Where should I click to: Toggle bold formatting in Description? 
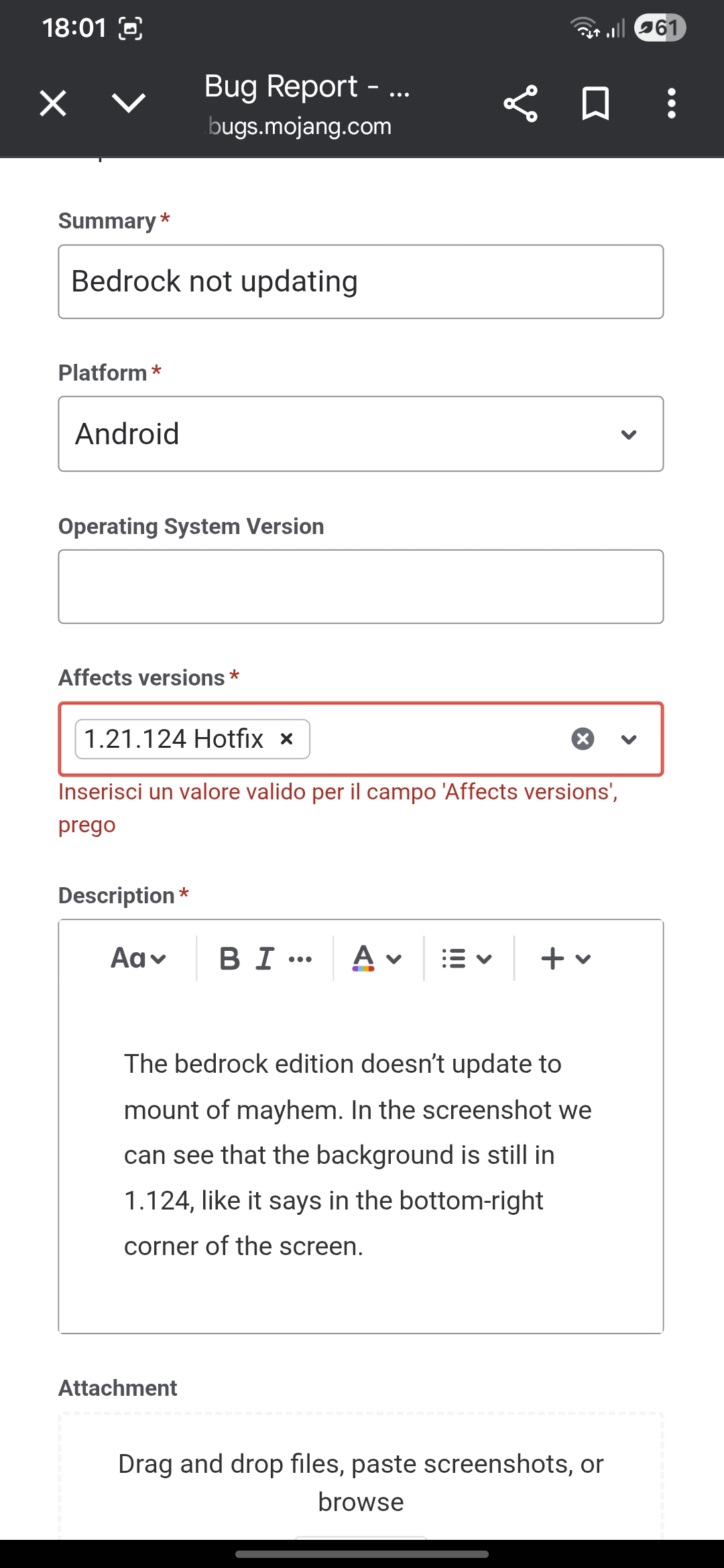point(229,959)
